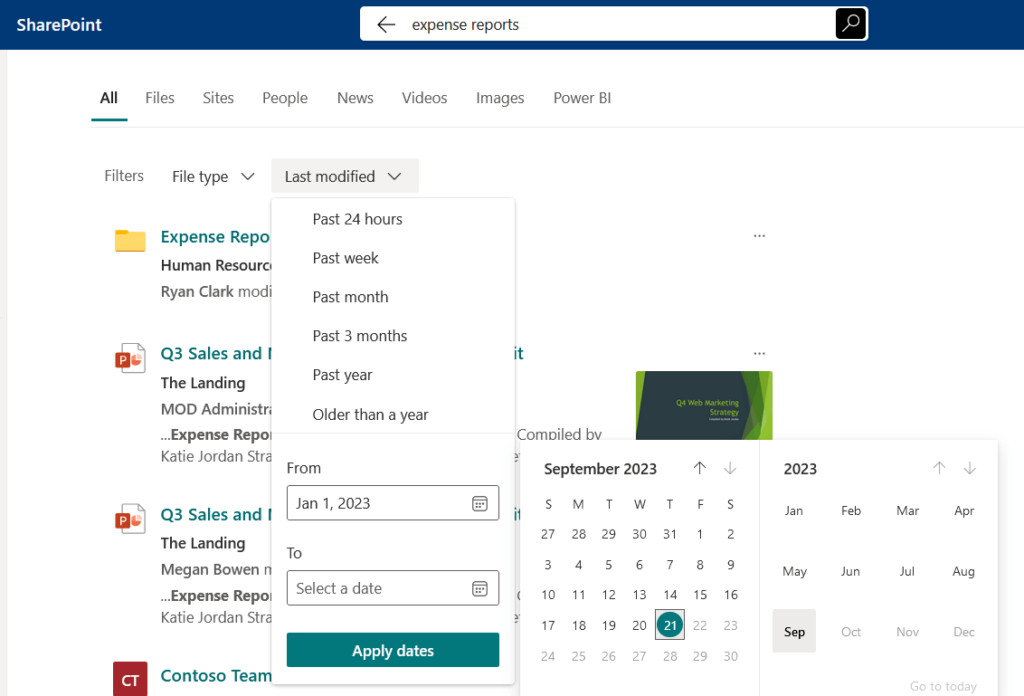Click the Megan Bowen Q3 Sales PowerPoint icon
The height and width of the screenshot is (696, 1024).
[130, 519]
